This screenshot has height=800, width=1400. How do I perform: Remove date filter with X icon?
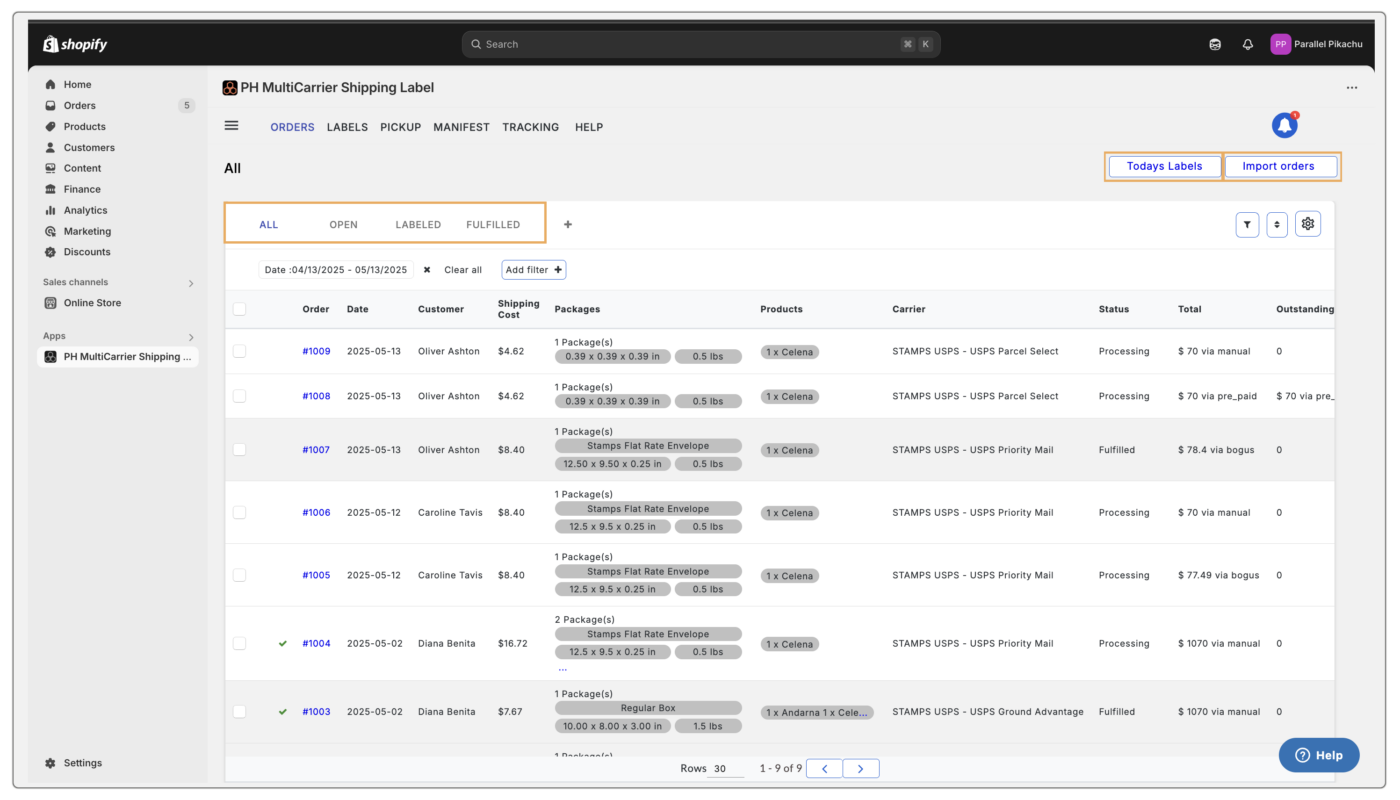pos(427,270)
